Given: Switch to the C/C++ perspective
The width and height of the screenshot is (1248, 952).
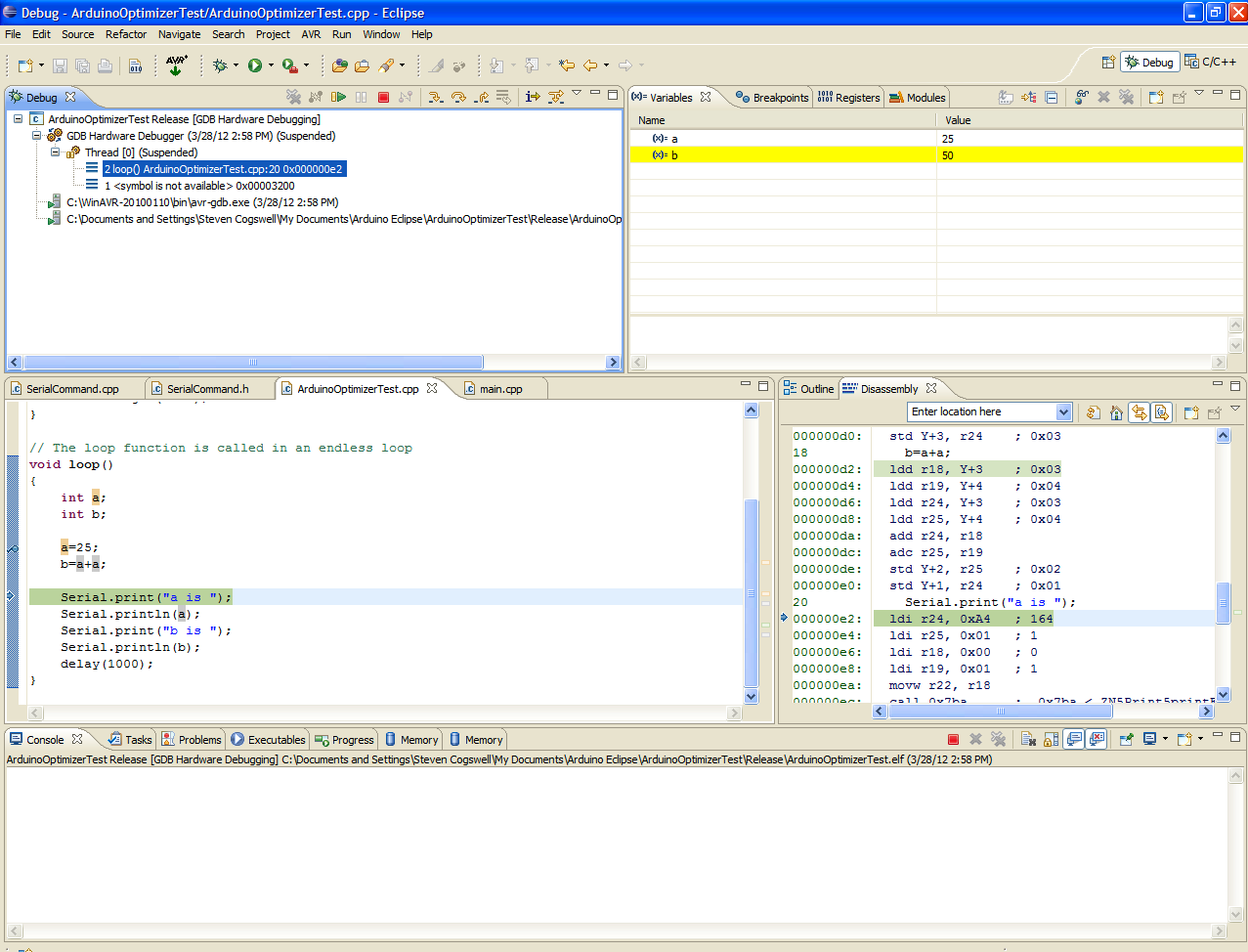Looking at the screenshot, I should point(1210,62).
